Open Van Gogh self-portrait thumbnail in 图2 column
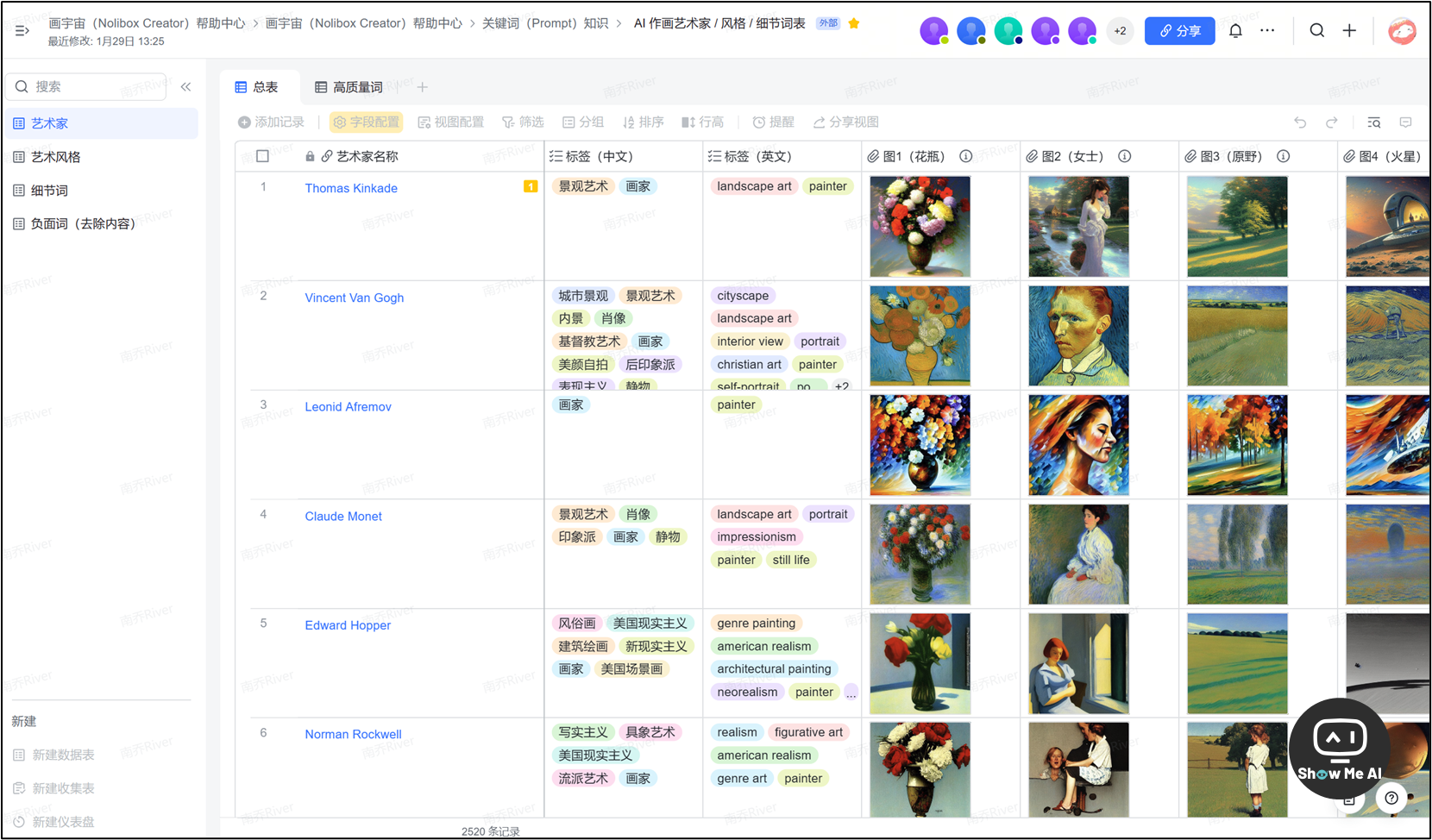 click(1078, 335)
